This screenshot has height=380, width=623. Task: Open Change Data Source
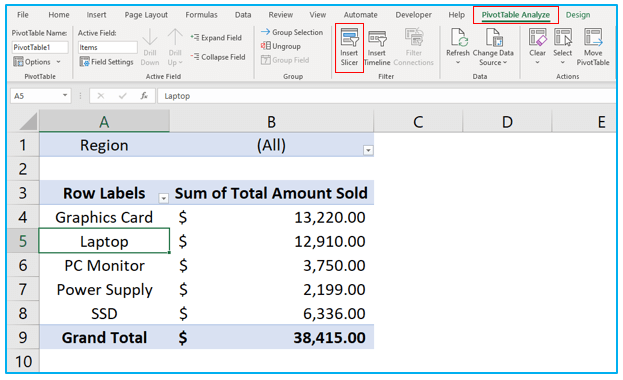[493, 47]
